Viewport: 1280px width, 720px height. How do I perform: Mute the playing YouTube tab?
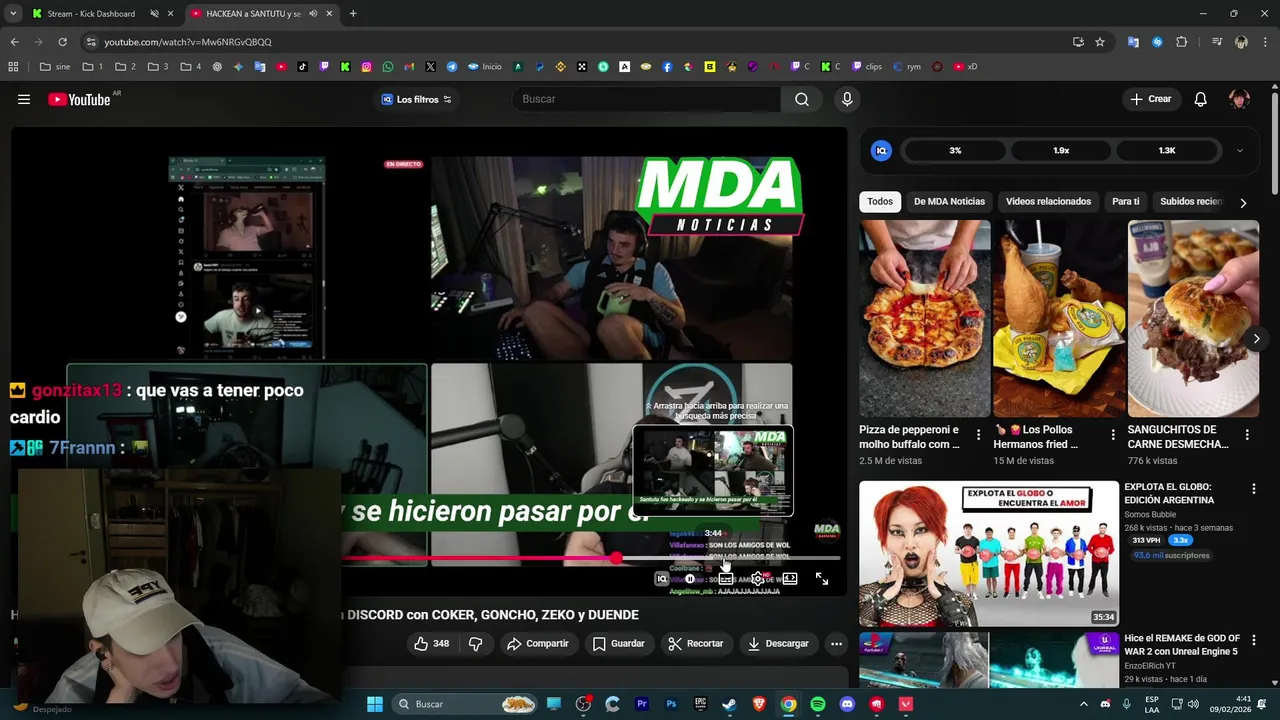click(x=313, y=14)
